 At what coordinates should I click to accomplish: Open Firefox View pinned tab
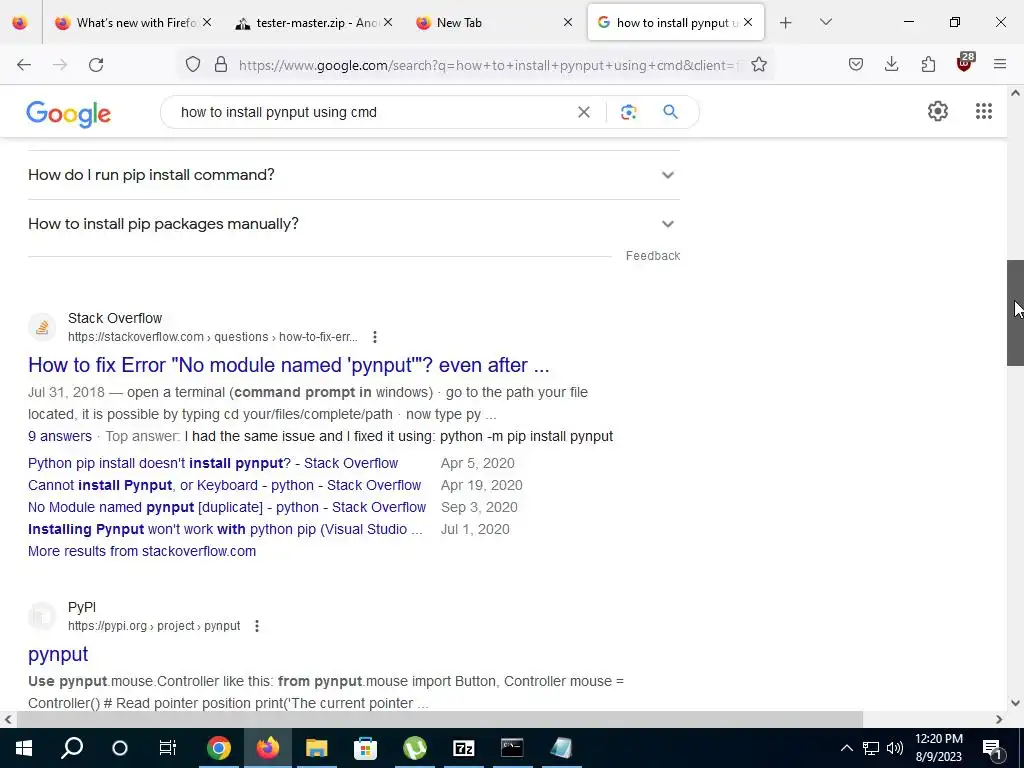20,22
